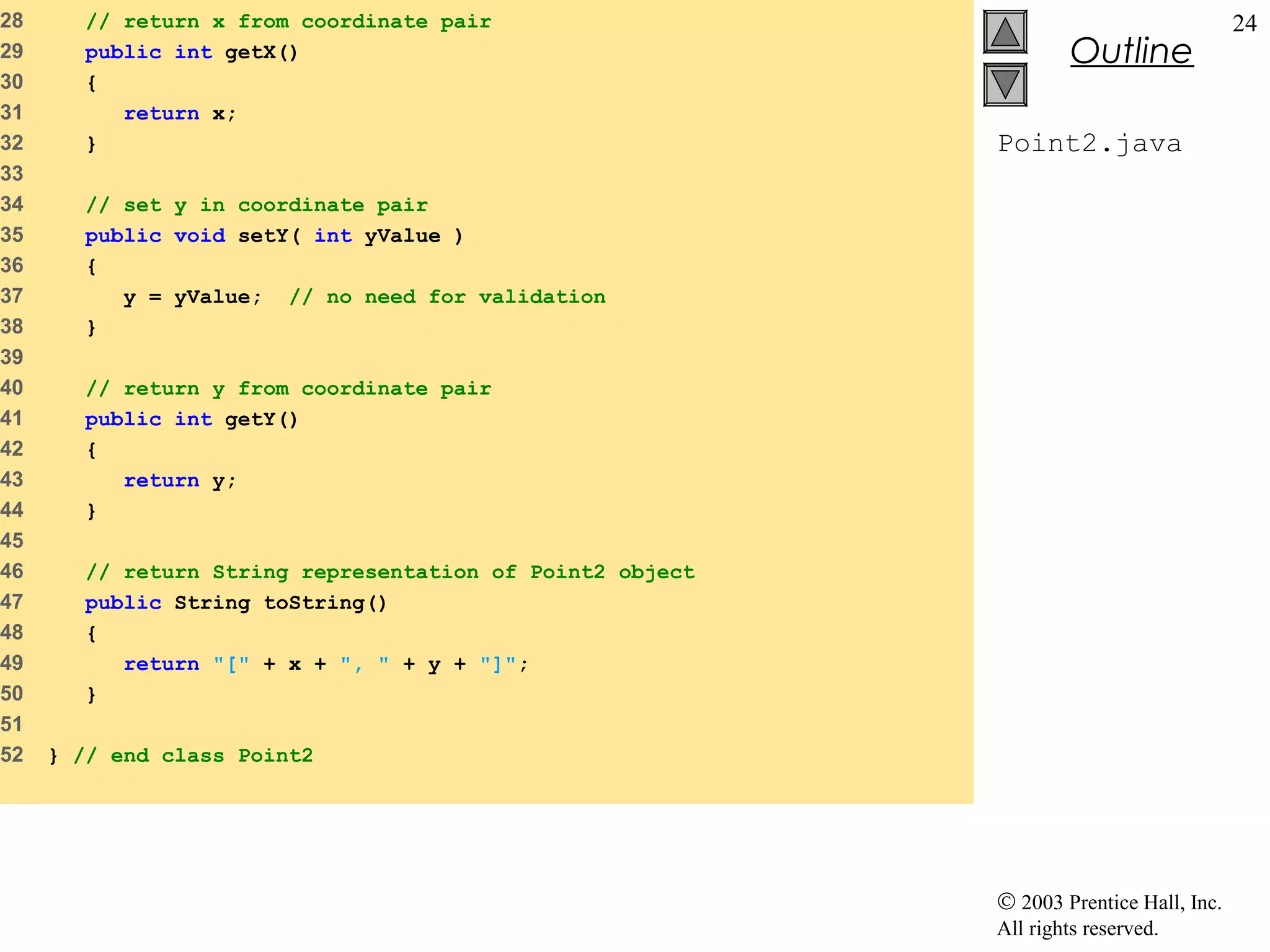Click the string concatenation return statement
Viewport: 1270px width, 952px height.
coord(326,664)
